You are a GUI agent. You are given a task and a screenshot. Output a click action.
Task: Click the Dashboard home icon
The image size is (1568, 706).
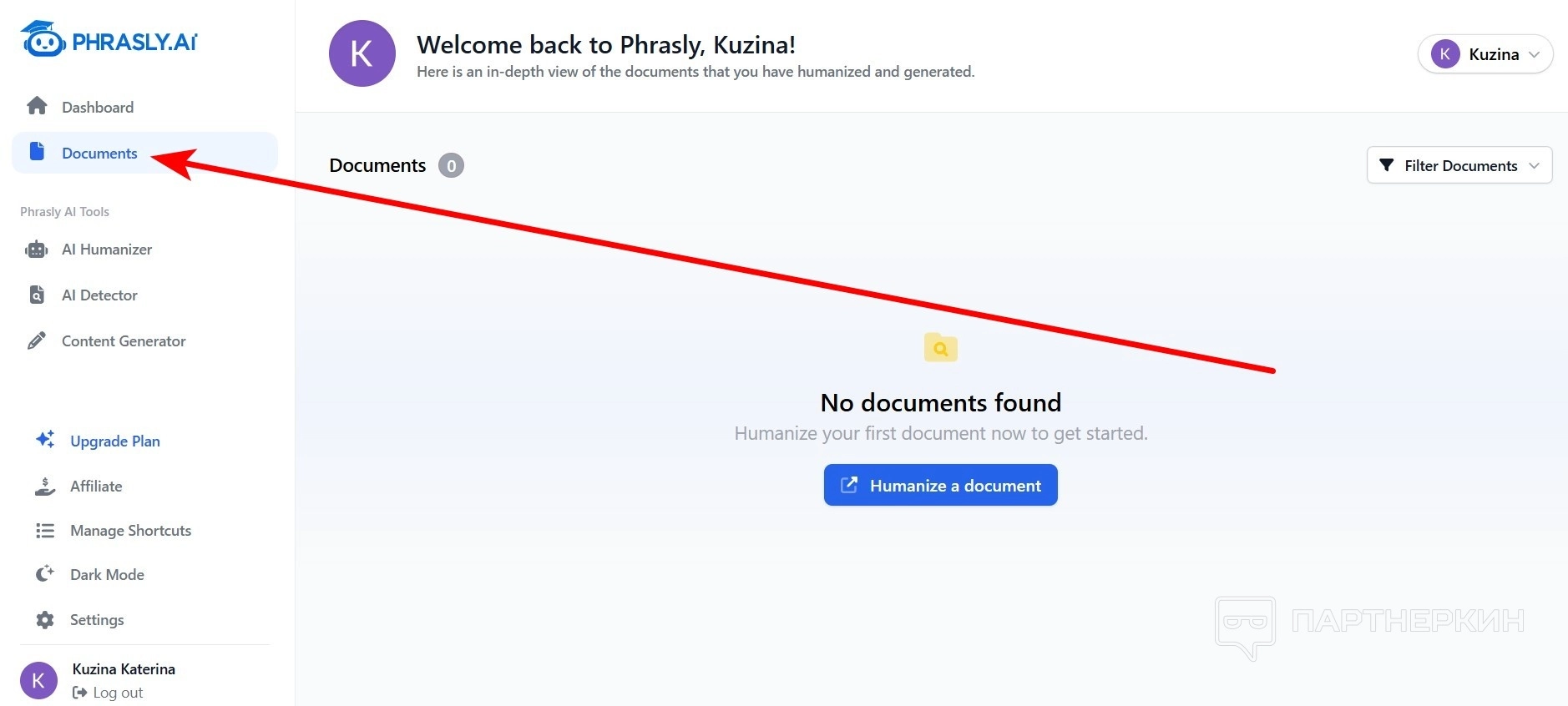[37, 106]
